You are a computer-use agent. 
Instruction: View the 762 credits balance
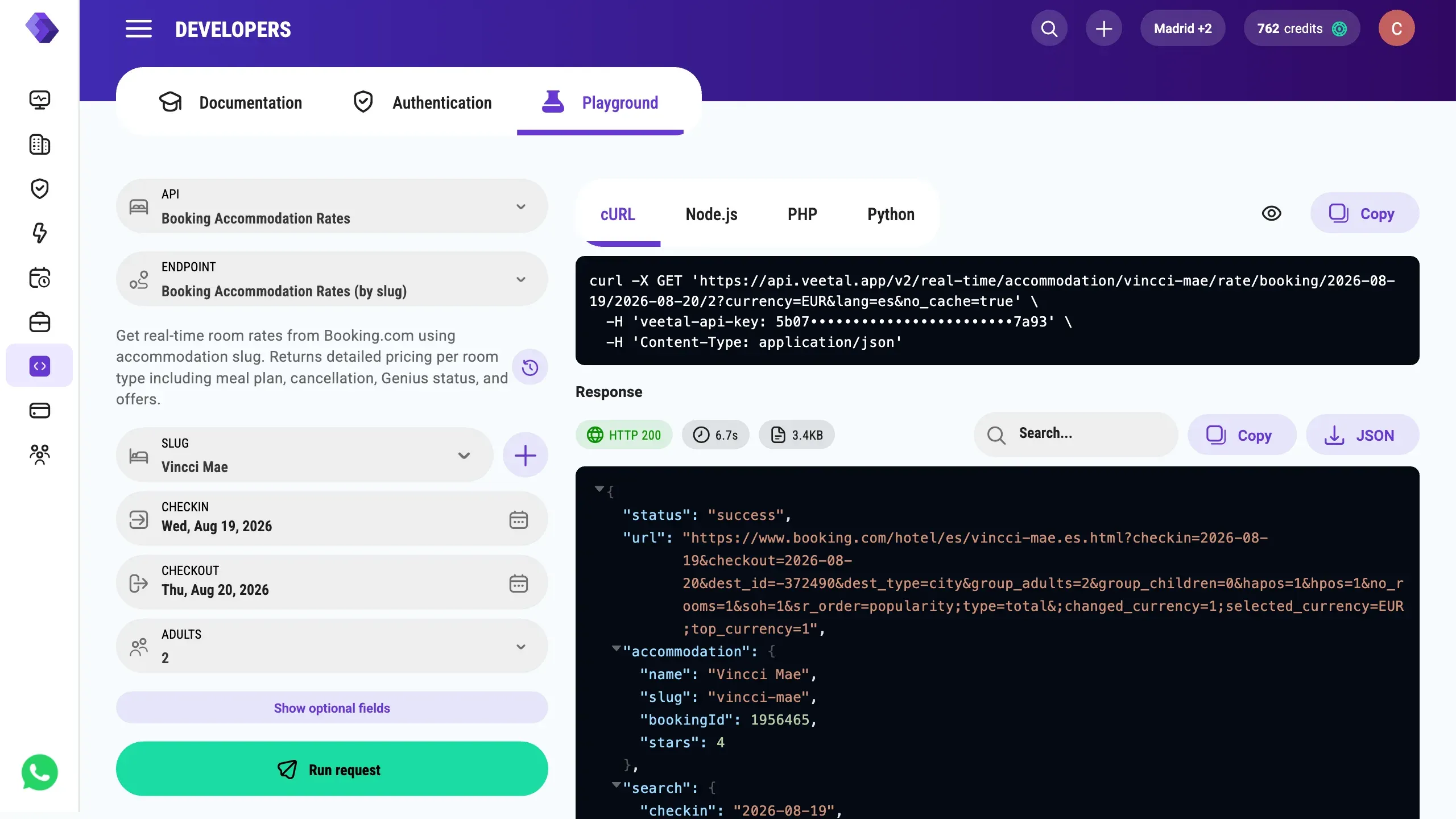click(x=1301, y=28)
